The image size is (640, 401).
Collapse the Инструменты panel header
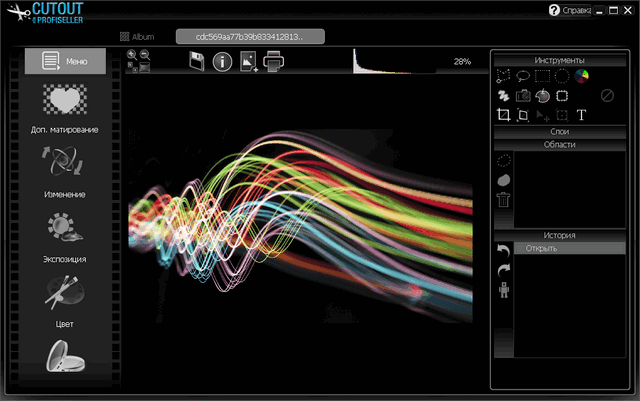(x=560, y=61)
